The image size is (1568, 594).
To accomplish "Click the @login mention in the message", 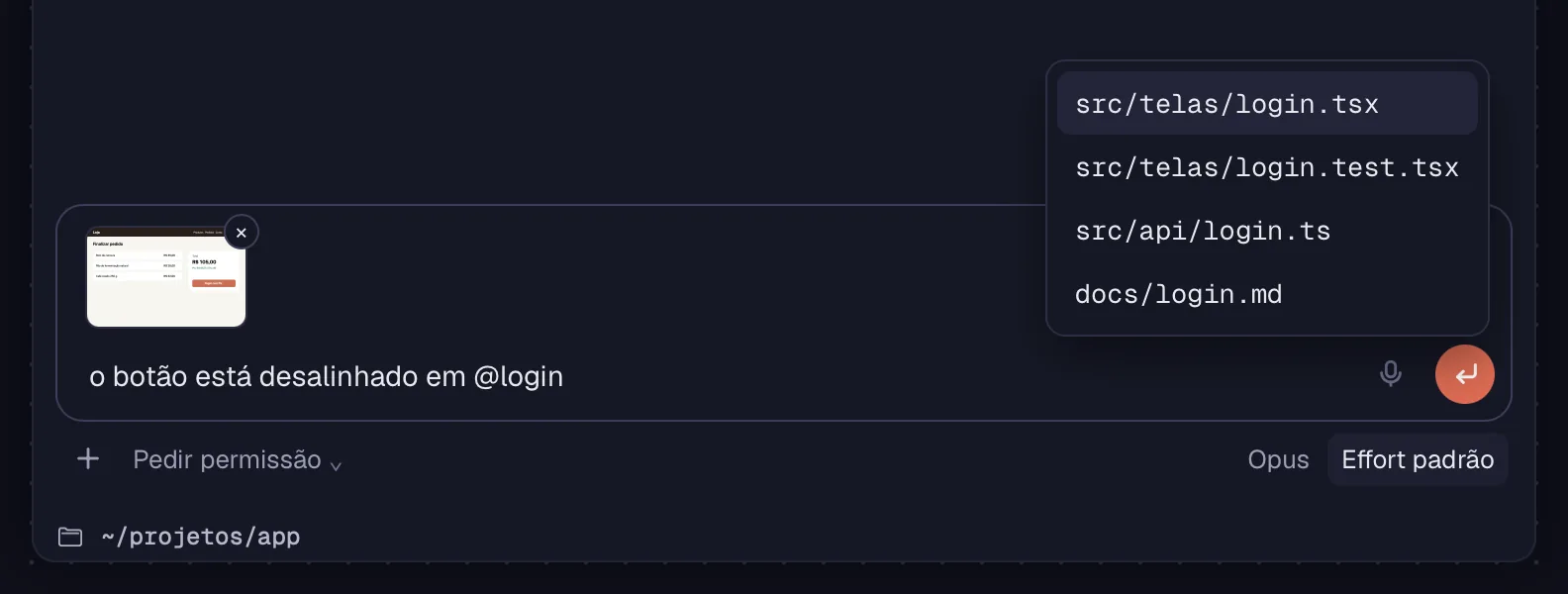I will (x=519, y=376).
